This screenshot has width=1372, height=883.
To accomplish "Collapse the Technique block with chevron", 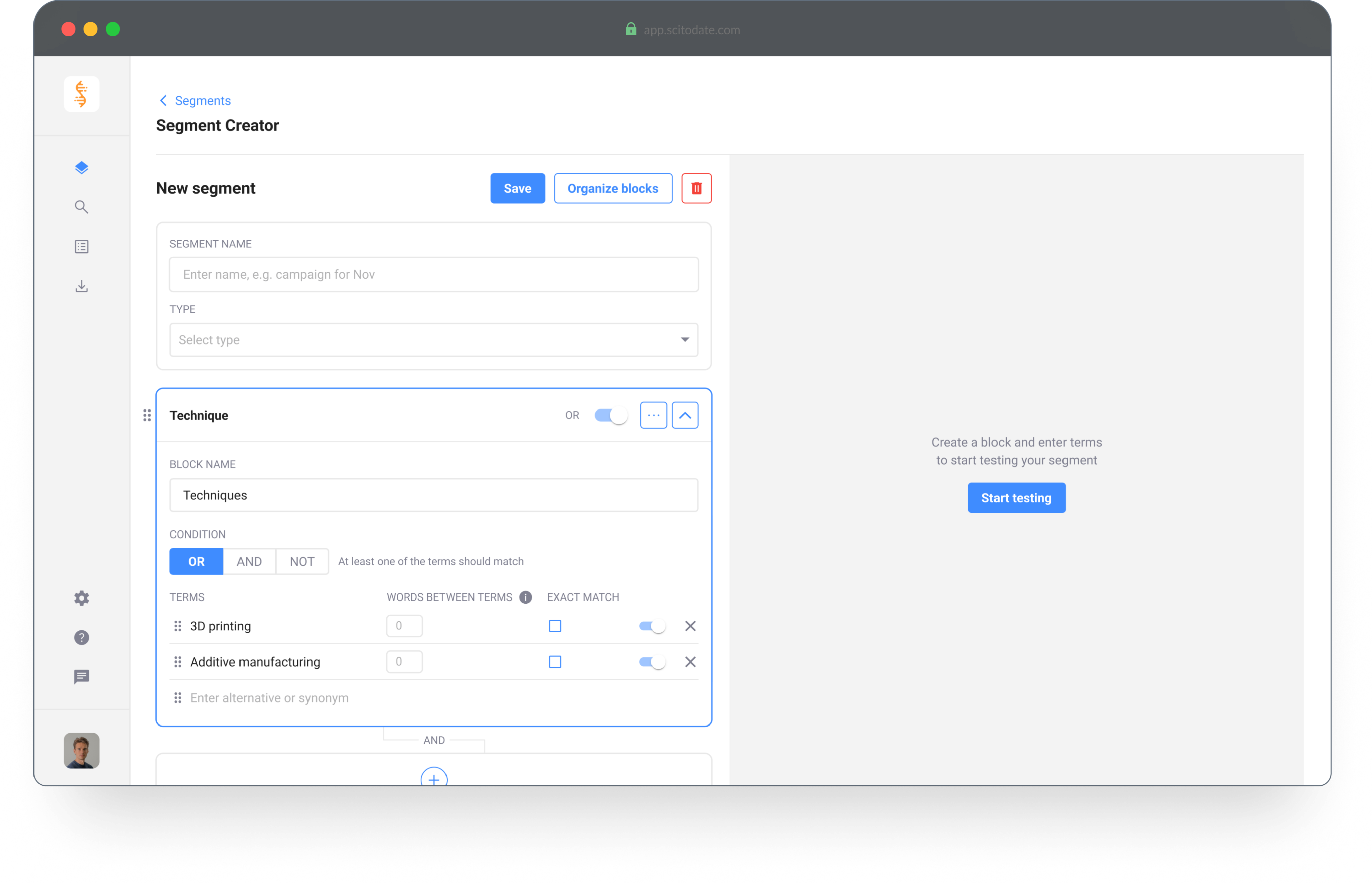I will click(684, 415).
